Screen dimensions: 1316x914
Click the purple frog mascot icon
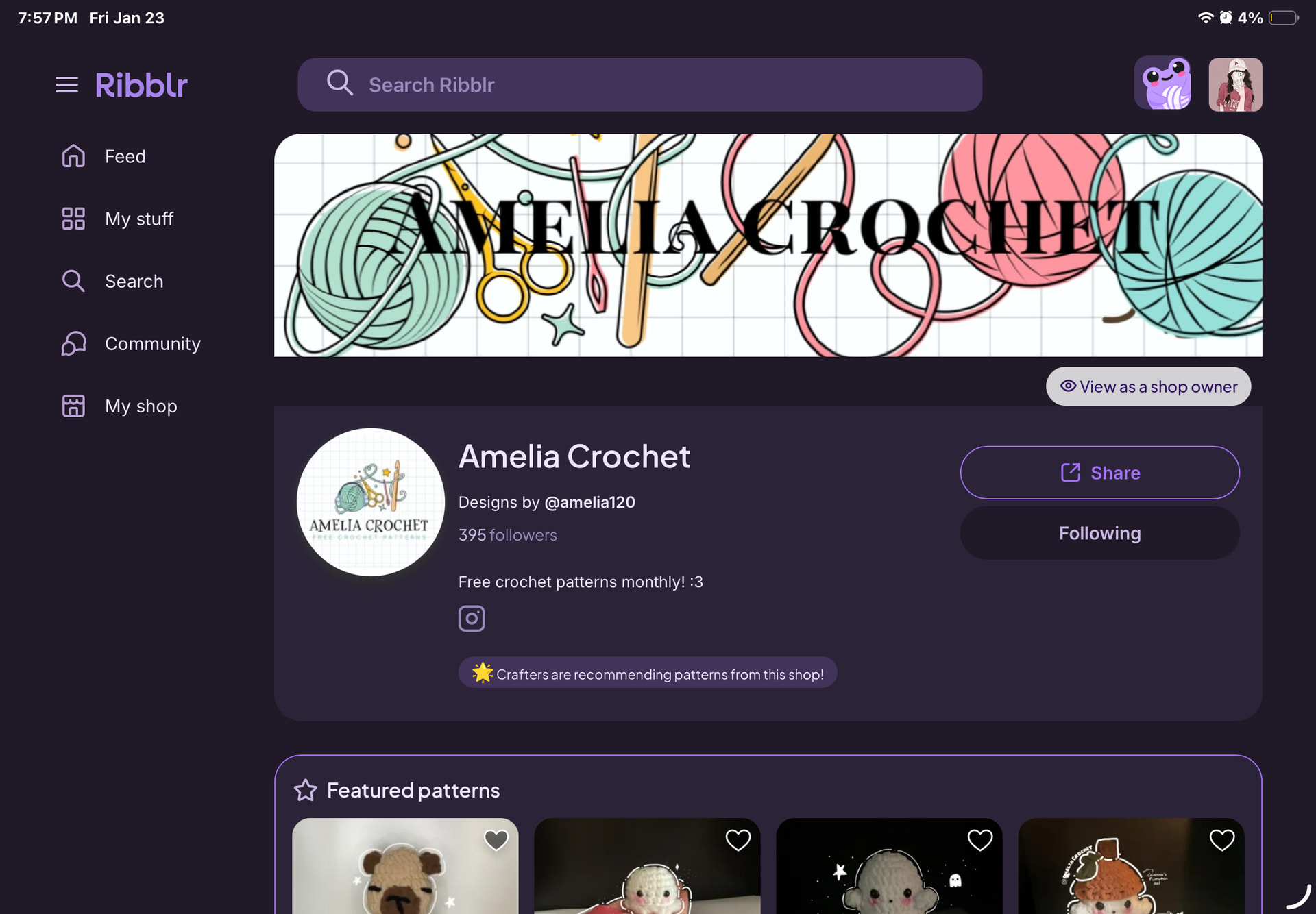point(1162,84)
